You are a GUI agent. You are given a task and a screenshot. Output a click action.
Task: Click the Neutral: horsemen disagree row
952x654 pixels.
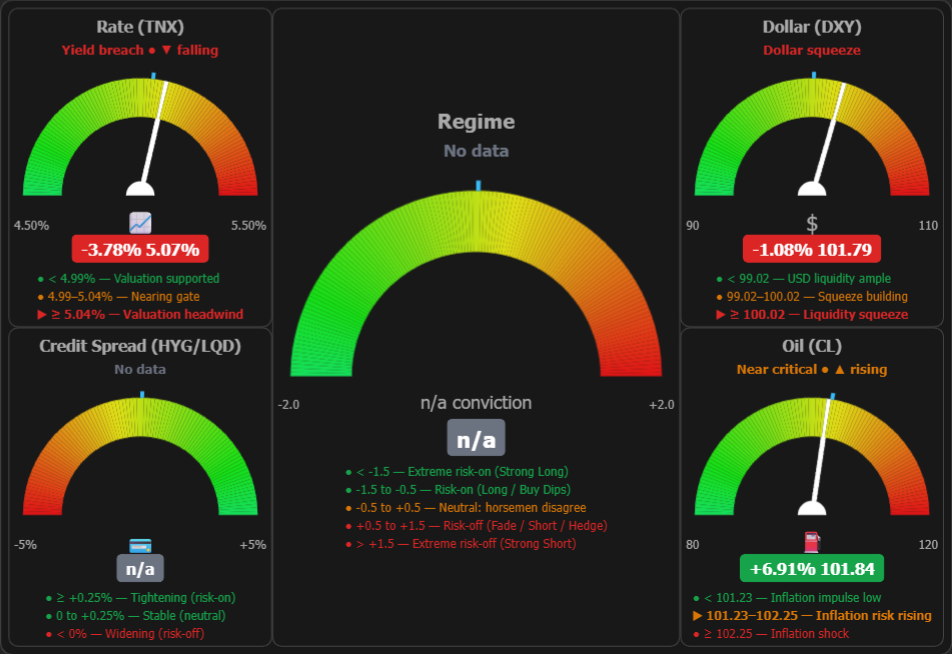pos(466,508)
